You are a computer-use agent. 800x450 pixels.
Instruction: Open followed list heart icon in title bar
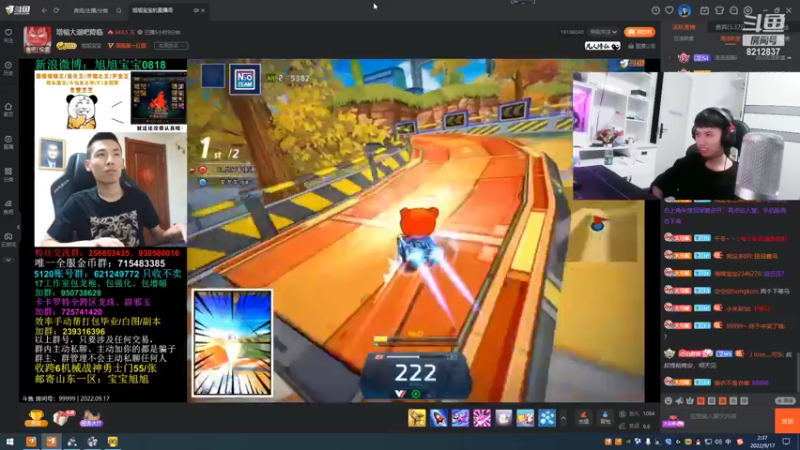[669, 10]
